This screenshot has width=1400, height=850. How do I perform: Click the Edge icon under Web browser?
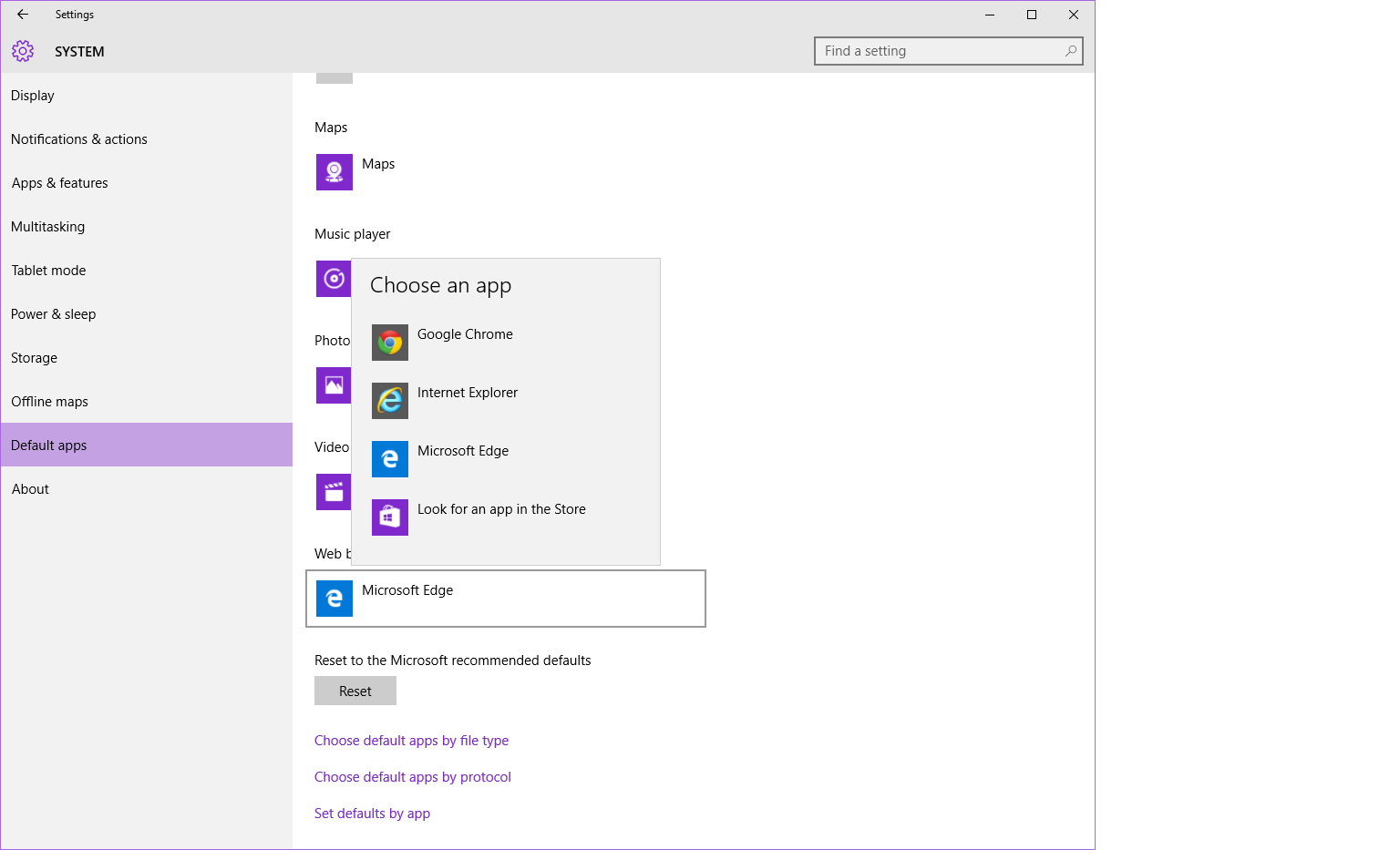pyautogui.click(x=335, y=599)
